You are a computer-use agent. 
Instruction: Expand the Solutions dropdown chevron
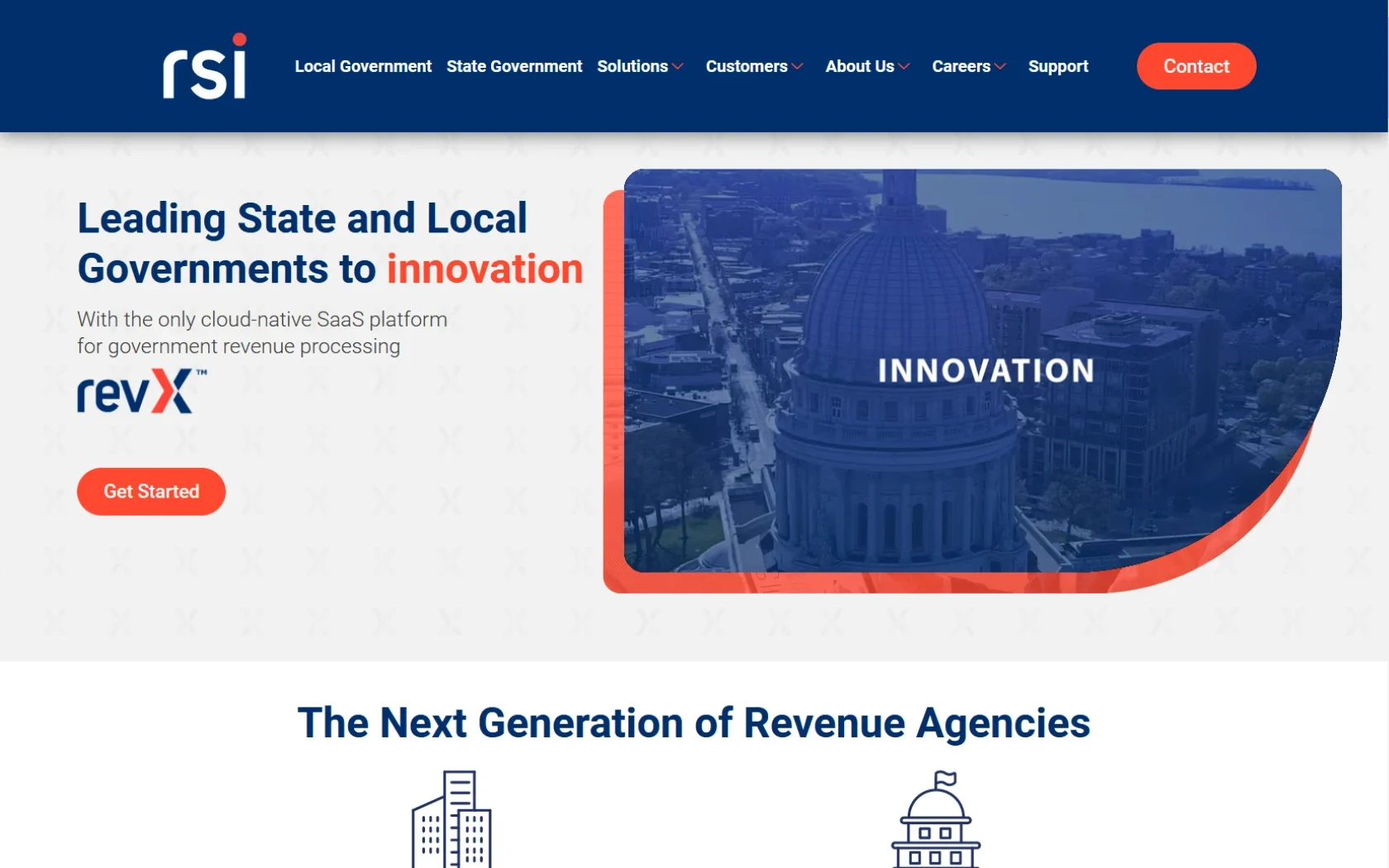click(678, 67)
